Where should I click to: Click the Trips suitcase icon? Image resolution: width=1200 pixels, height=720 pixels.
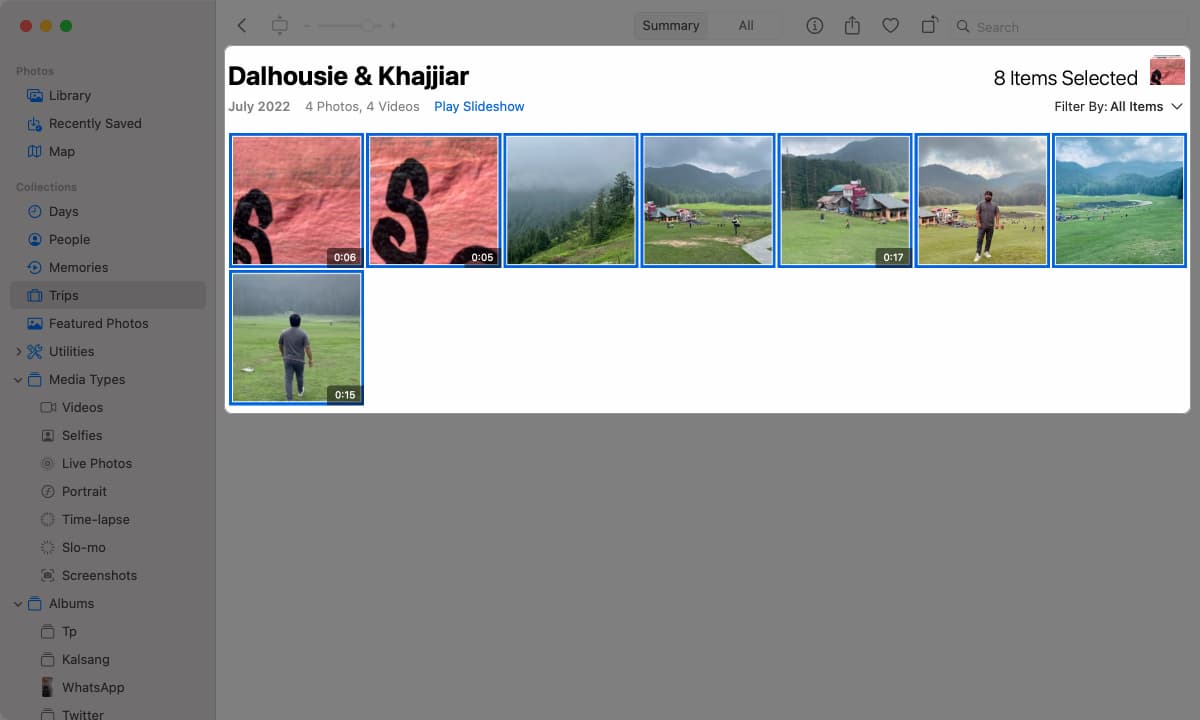[35, 296]
